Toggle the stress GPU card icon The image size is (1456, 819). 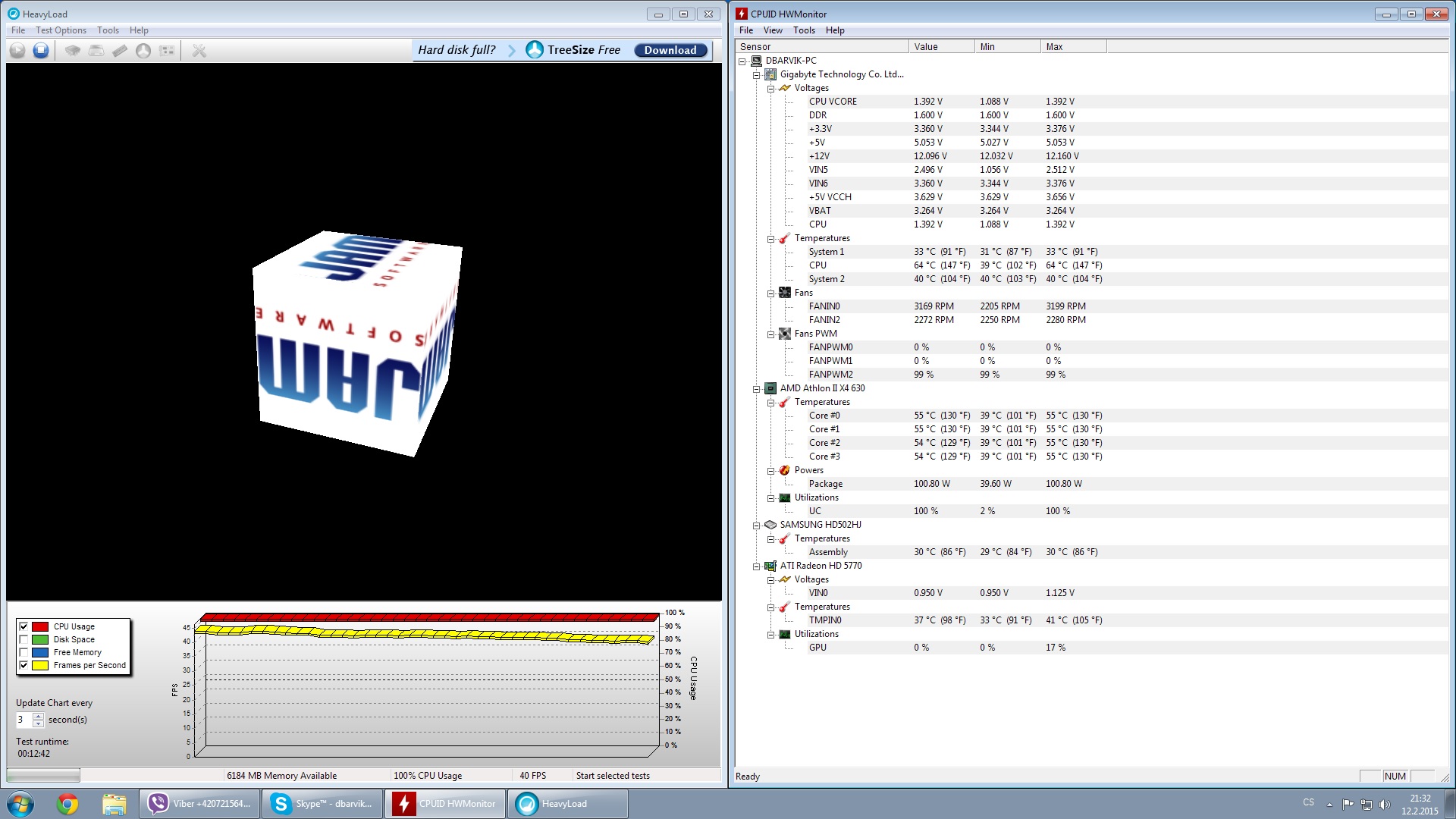pyautogui.click(x=167, y=50)
